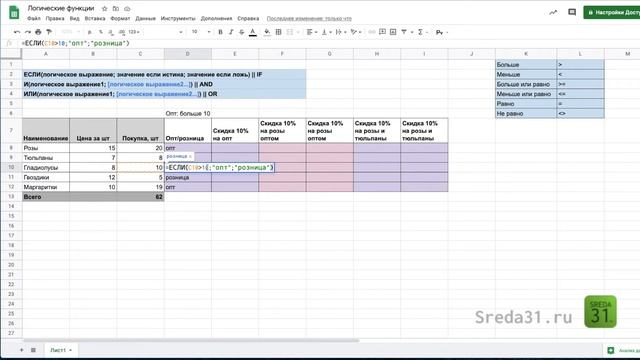The height and width of the screenshot is (360, 640).
Task: Apply Bold formatting
Action: point(220,32)
